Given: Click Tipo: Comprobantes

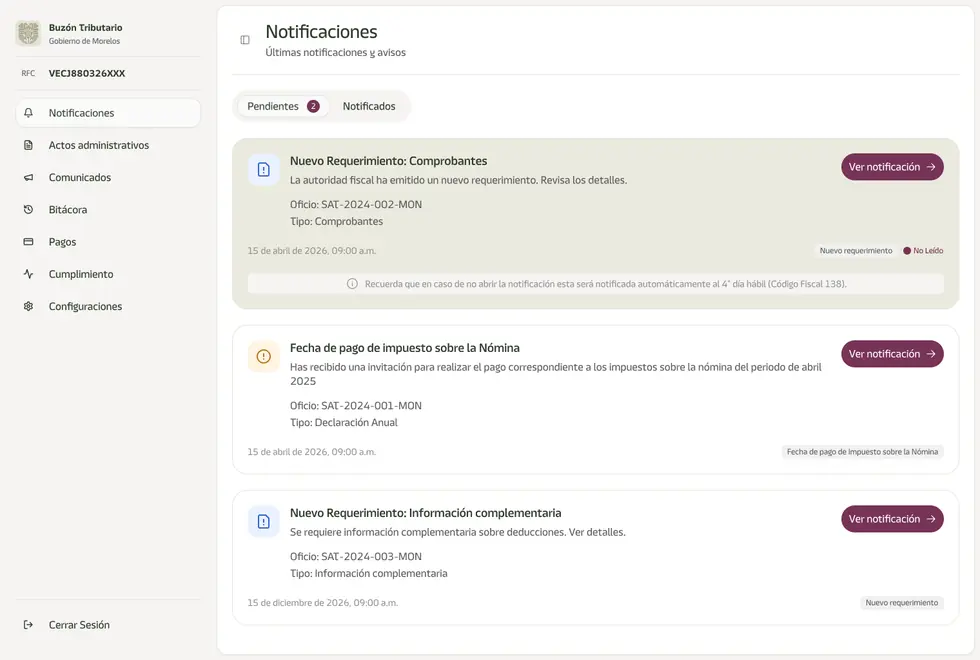Looking at the screenshot, I should point(336,221).
